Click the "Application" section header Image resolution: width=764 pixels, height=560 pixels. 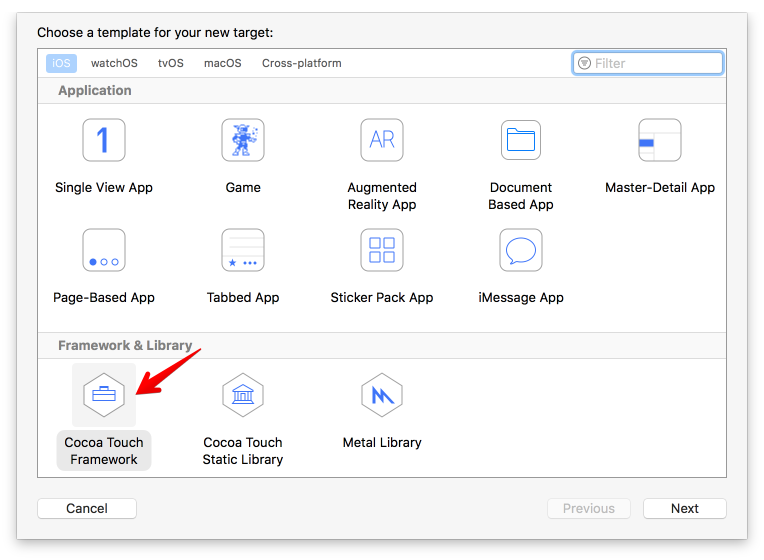coord(95,91)
